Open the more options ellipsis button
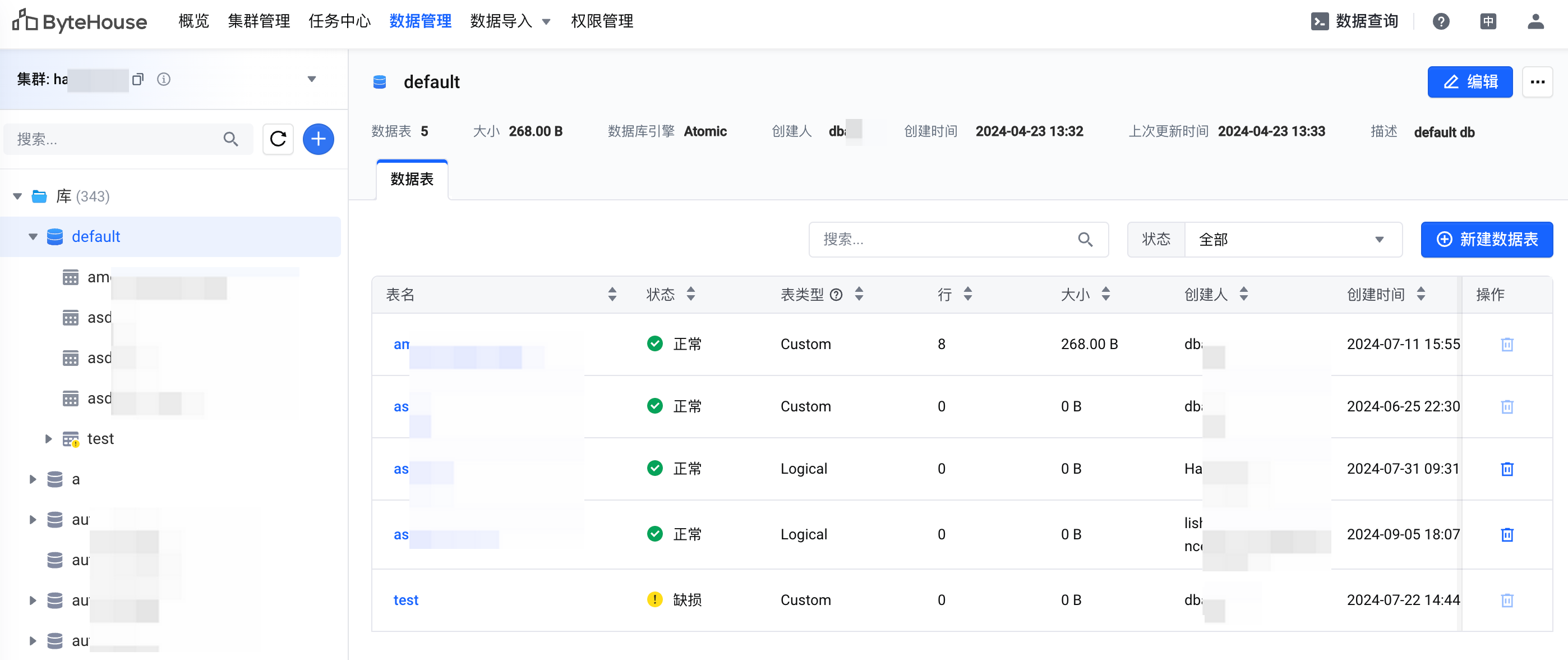 point(1538,82)
